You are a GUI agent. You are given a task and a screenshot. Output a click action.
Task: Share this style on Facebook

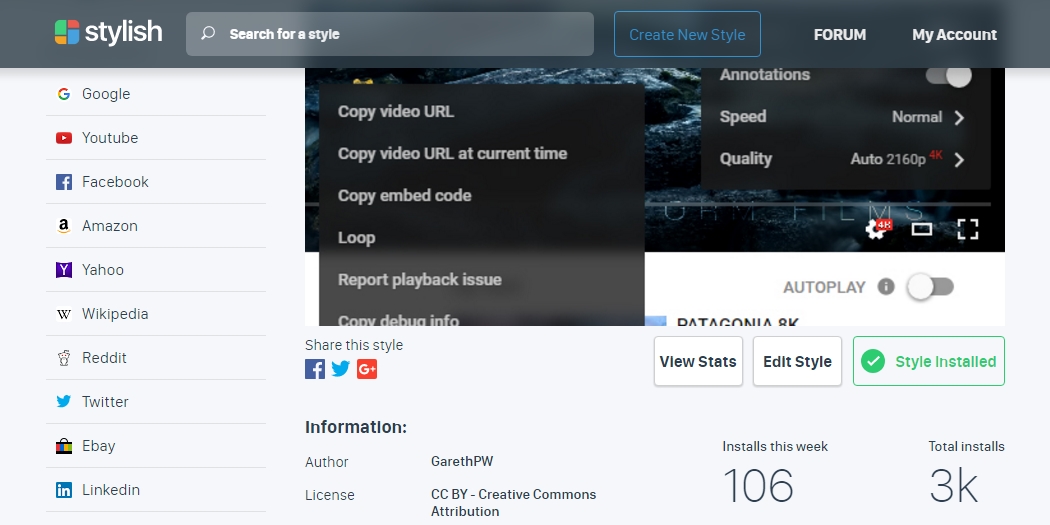[x=315, y=369]
